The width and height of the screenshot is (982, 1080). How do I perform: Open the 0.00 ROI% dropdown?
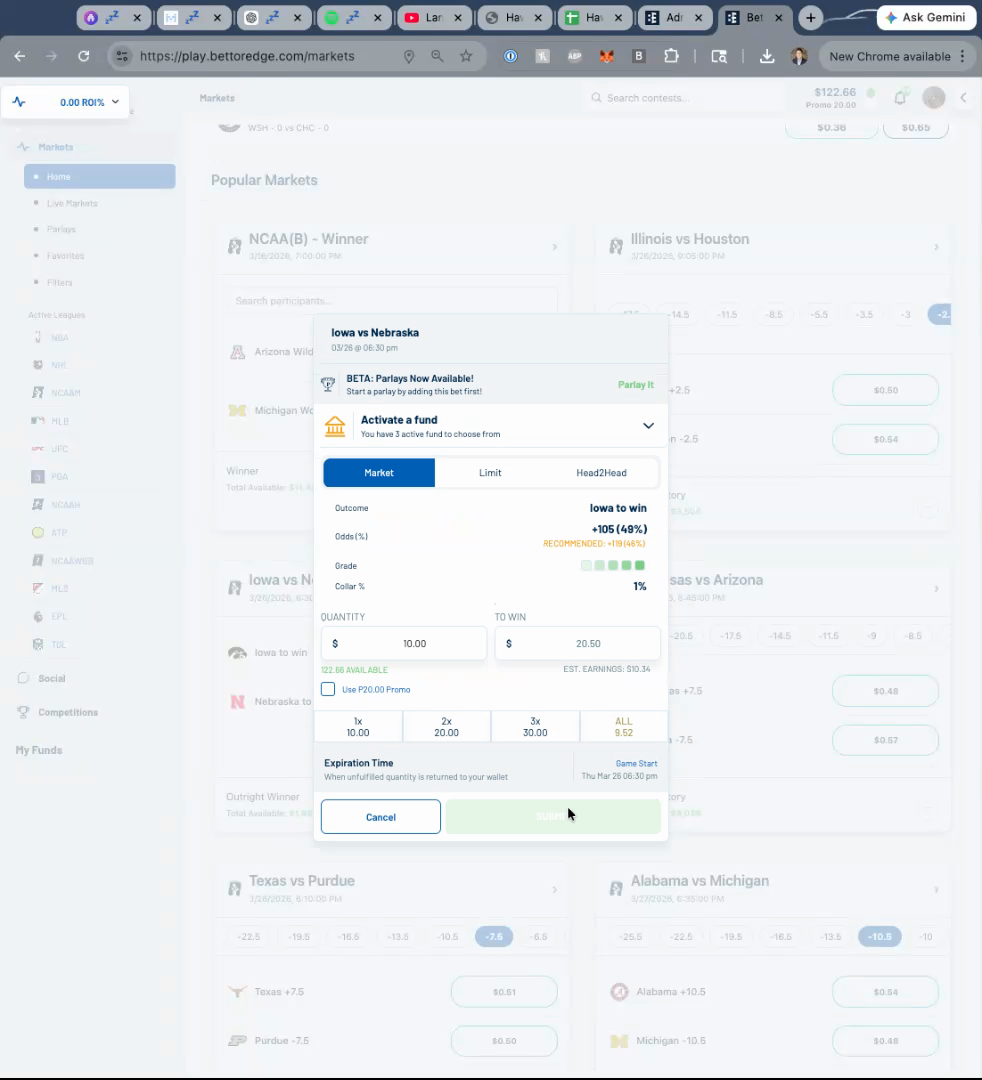tap(66, 102)
